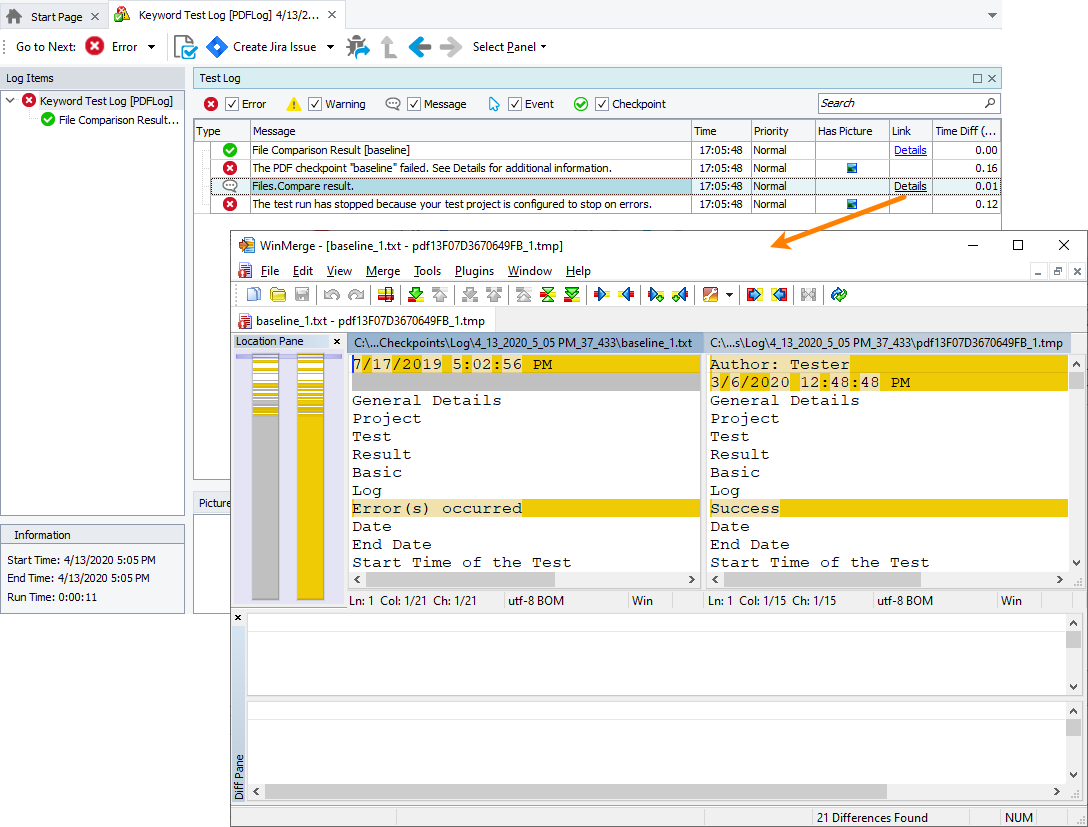Image resolution: width=1088 pixels, height=827 pixels.
Task: Click the bug export icon in log toolbar
Action: pyautogui.click(x=357, y=47)
